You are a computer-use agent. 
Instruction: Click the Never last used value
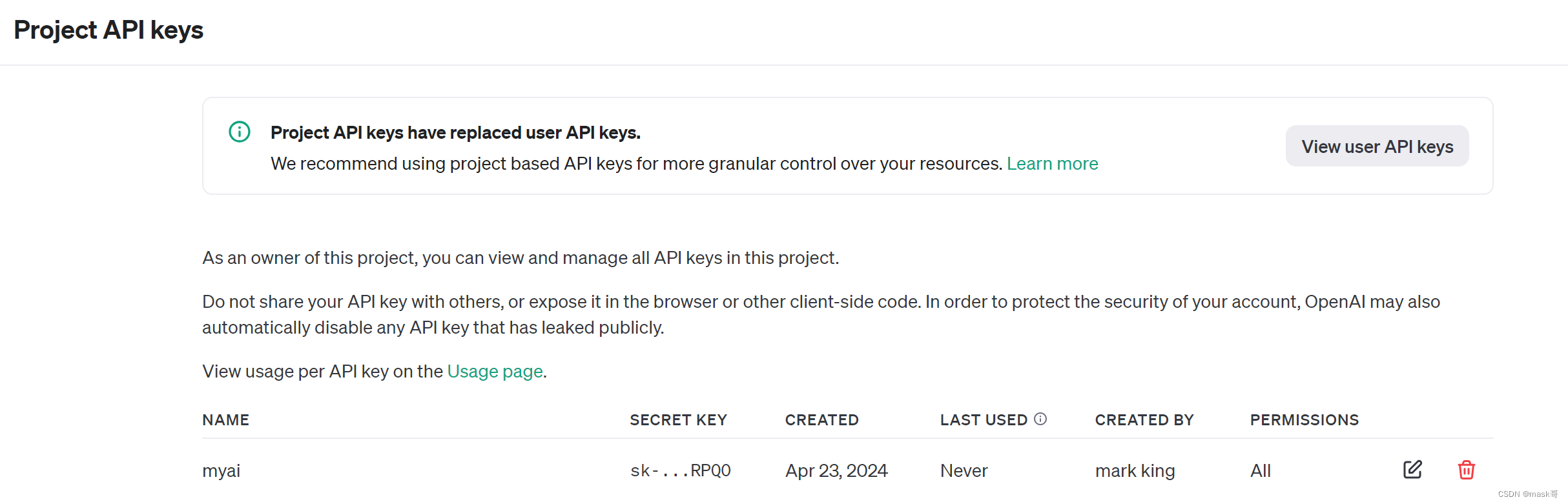pos(964,471)
